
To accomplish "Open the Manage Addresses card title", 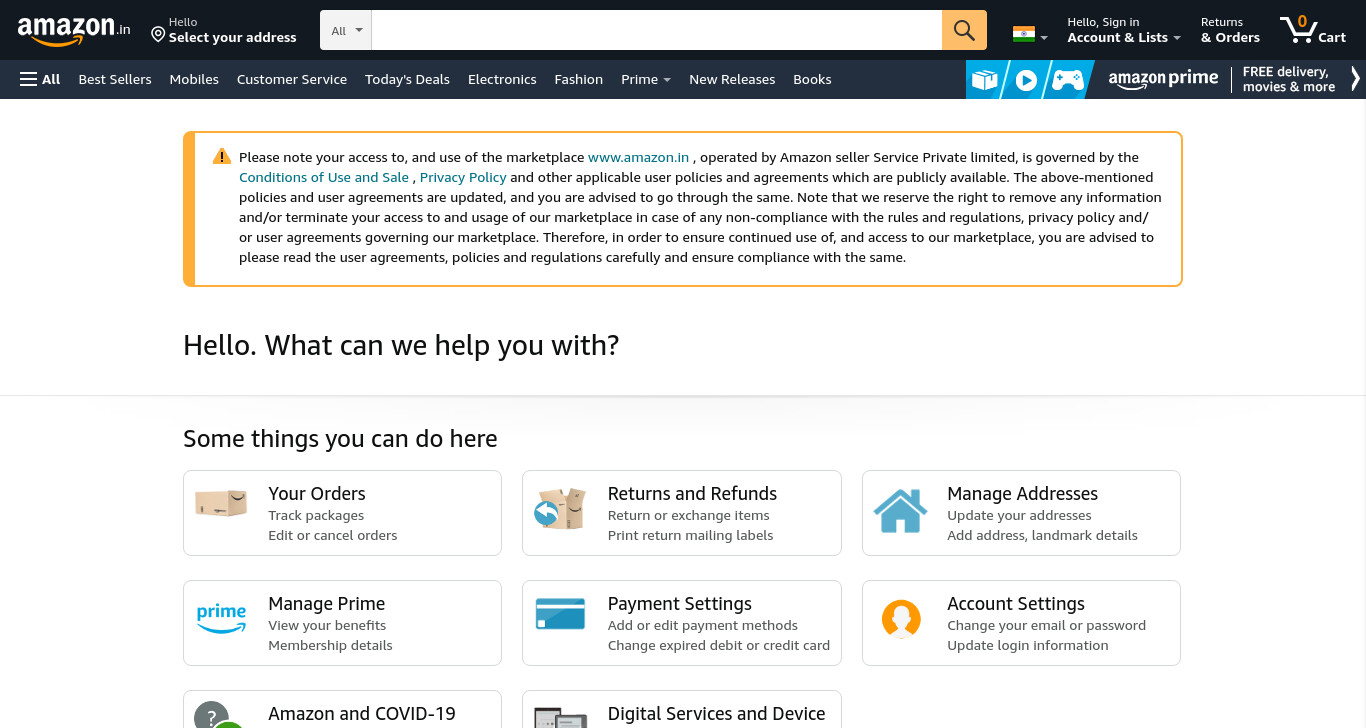I will [x=1022, y=494].
